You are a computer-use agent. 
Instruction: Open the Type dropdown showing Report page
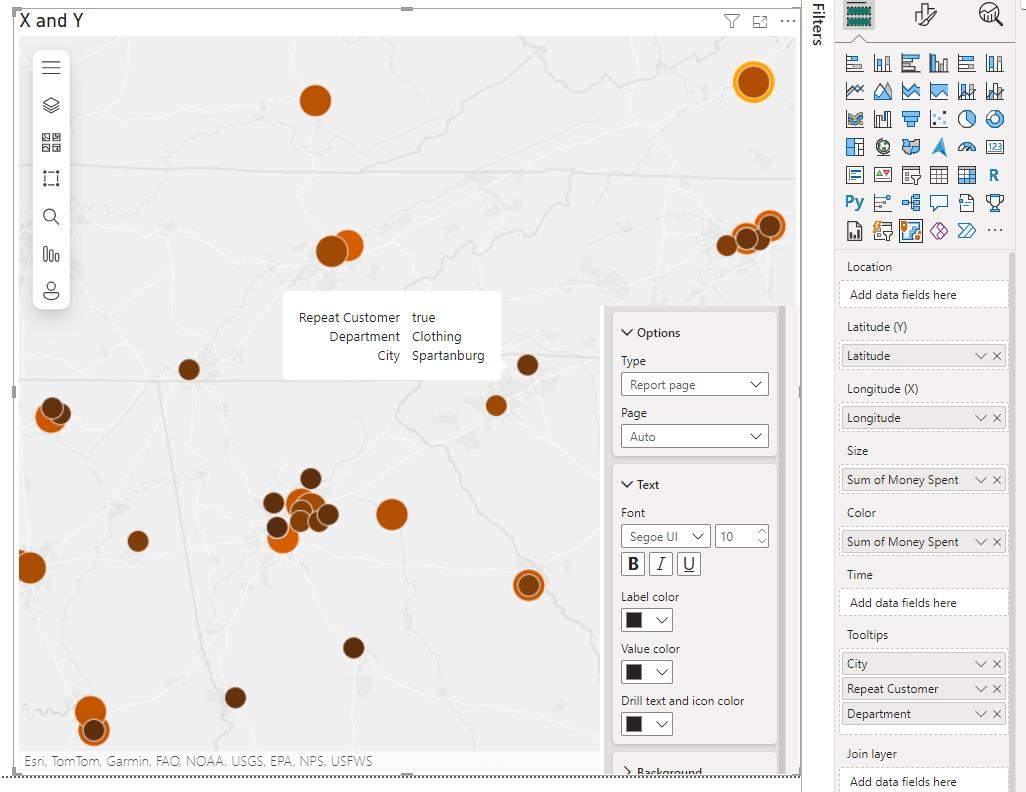(694, 384)
